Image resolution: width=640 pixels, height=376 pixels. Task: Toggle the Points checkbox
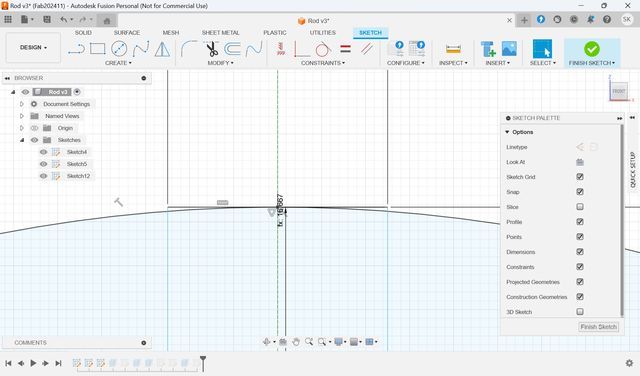pyautogui.click(x=580, y=237)
